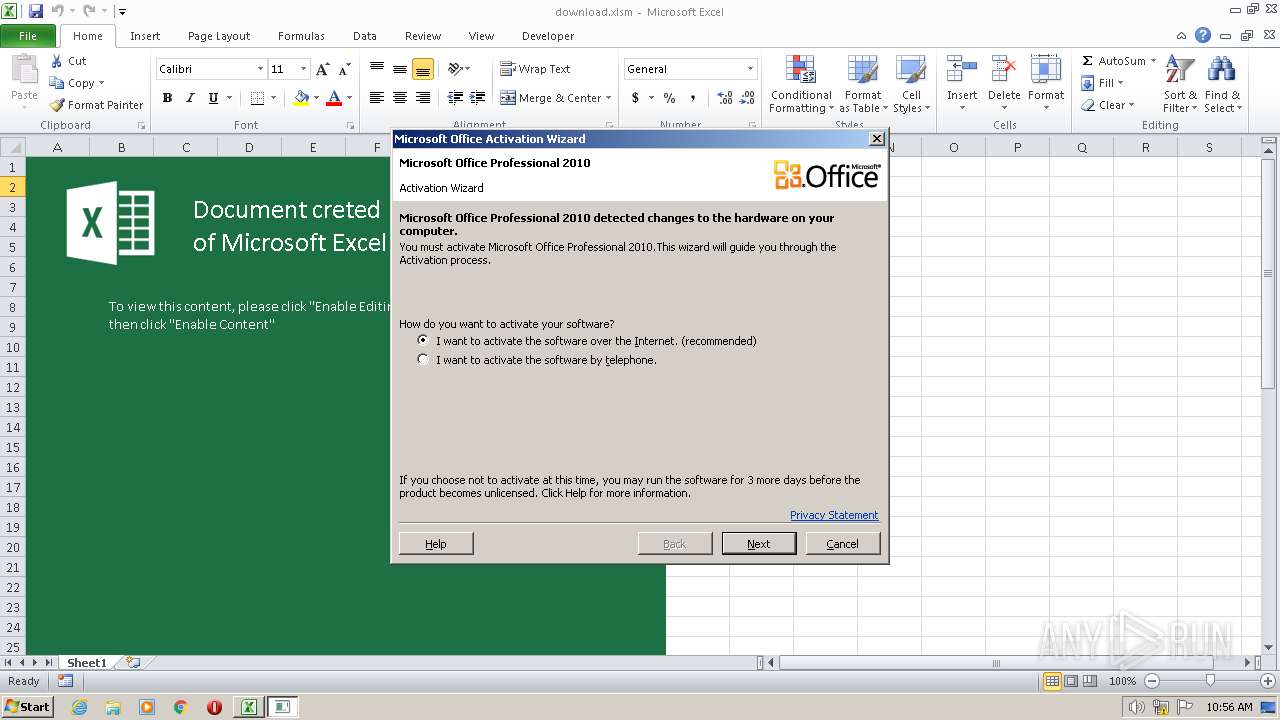Apply bold formatting

(x=167, y=98)
